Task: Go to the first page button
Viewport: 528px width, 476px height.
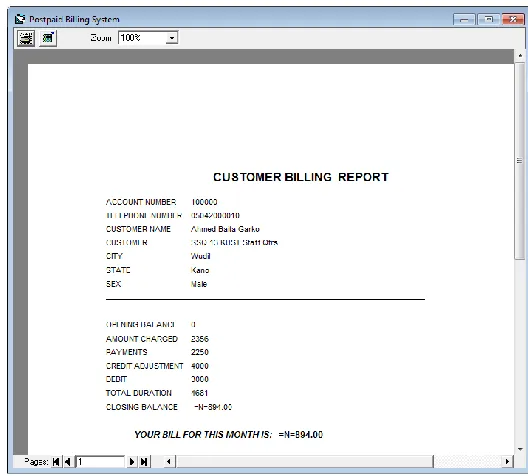Action: tap(56, 462)
